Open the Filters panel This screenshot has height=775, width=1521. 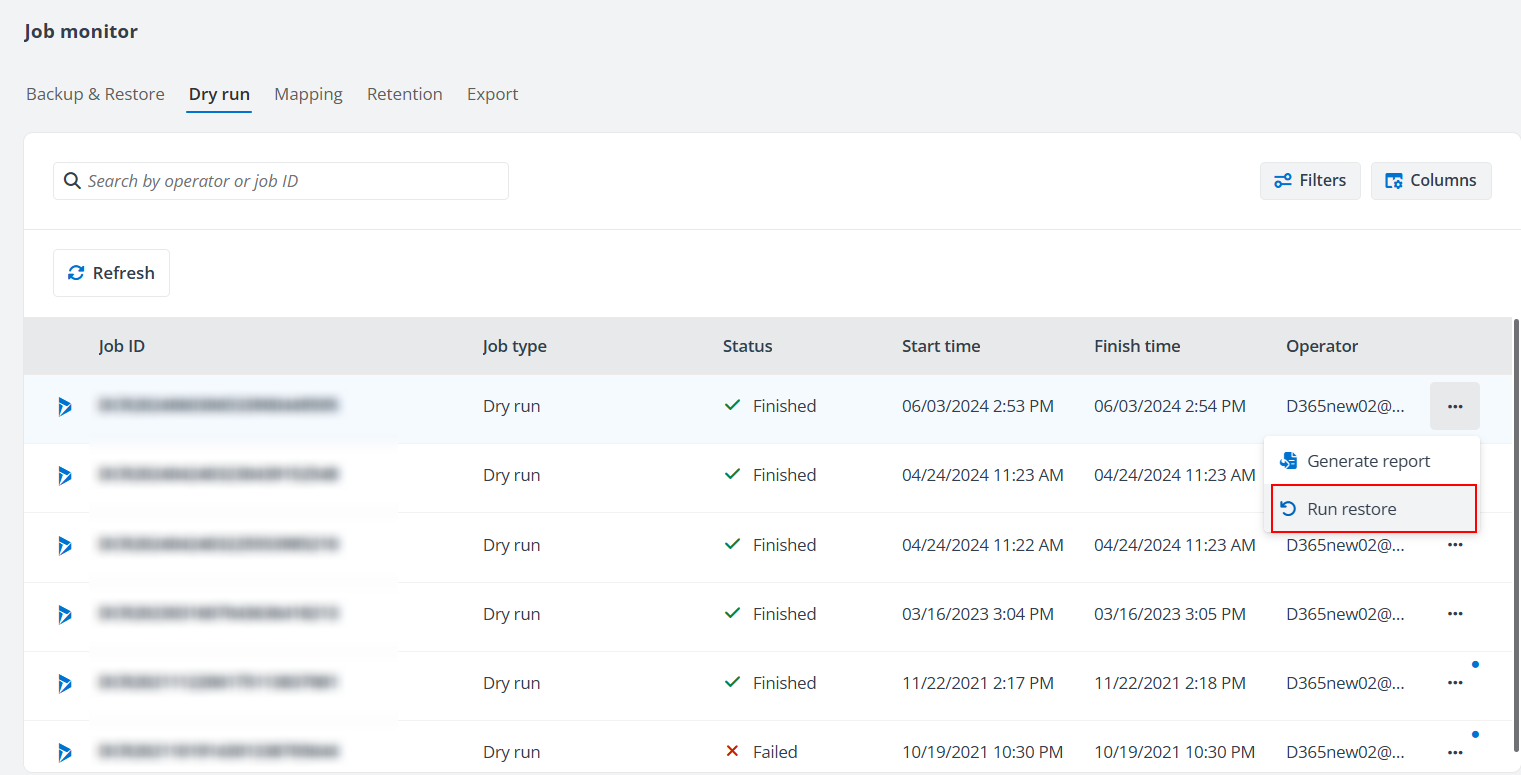coord(1310,181)
